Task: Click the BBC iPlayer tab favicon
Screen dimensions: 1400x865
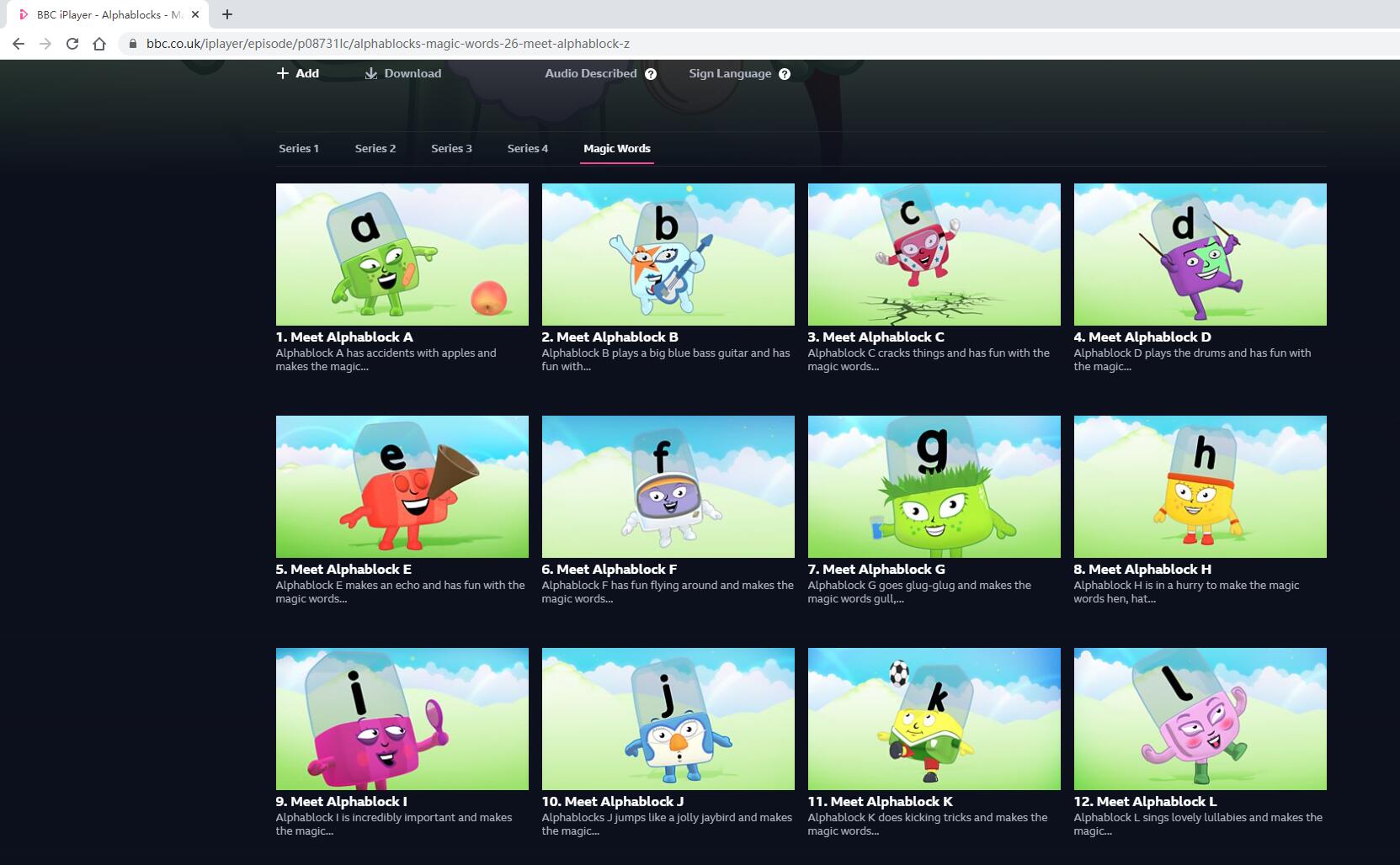Action: [x=24, y=14]
